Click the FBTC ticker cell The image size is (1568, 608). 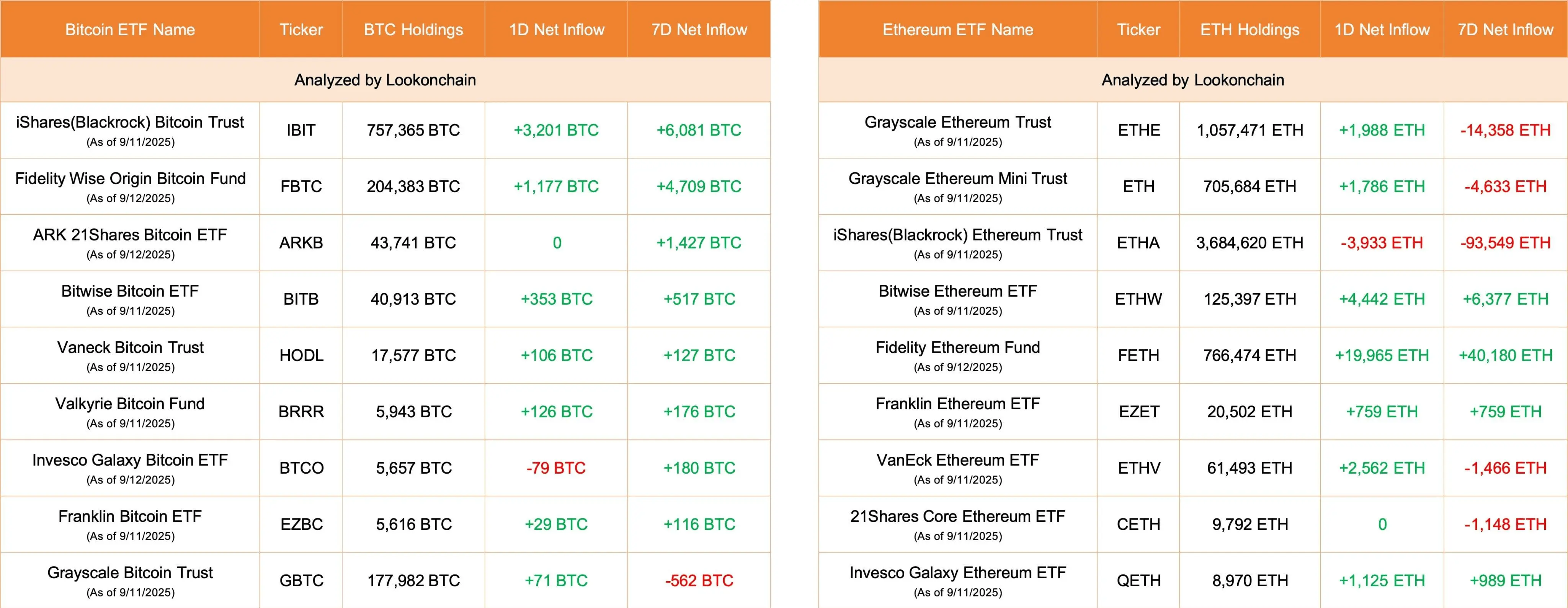tap(301, 186)
